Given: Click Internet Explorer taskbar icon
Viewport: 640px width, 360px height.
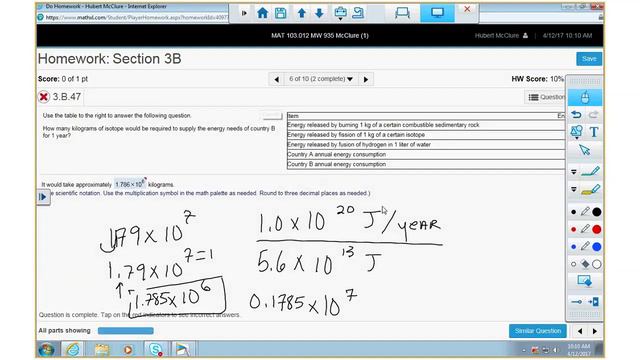Looking at the screenshot, I should point(73,350).
